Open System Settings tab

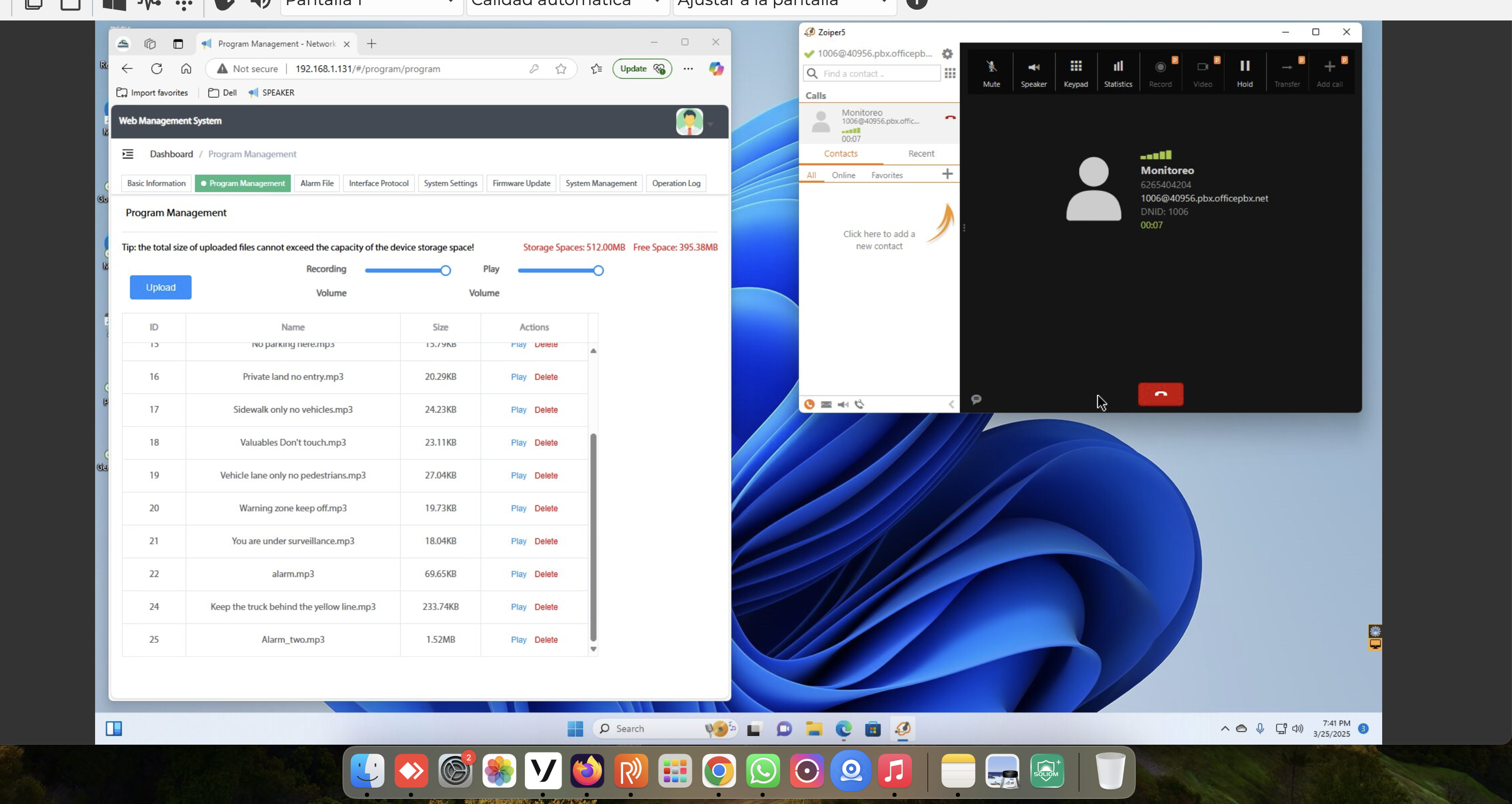coord(450,183)
